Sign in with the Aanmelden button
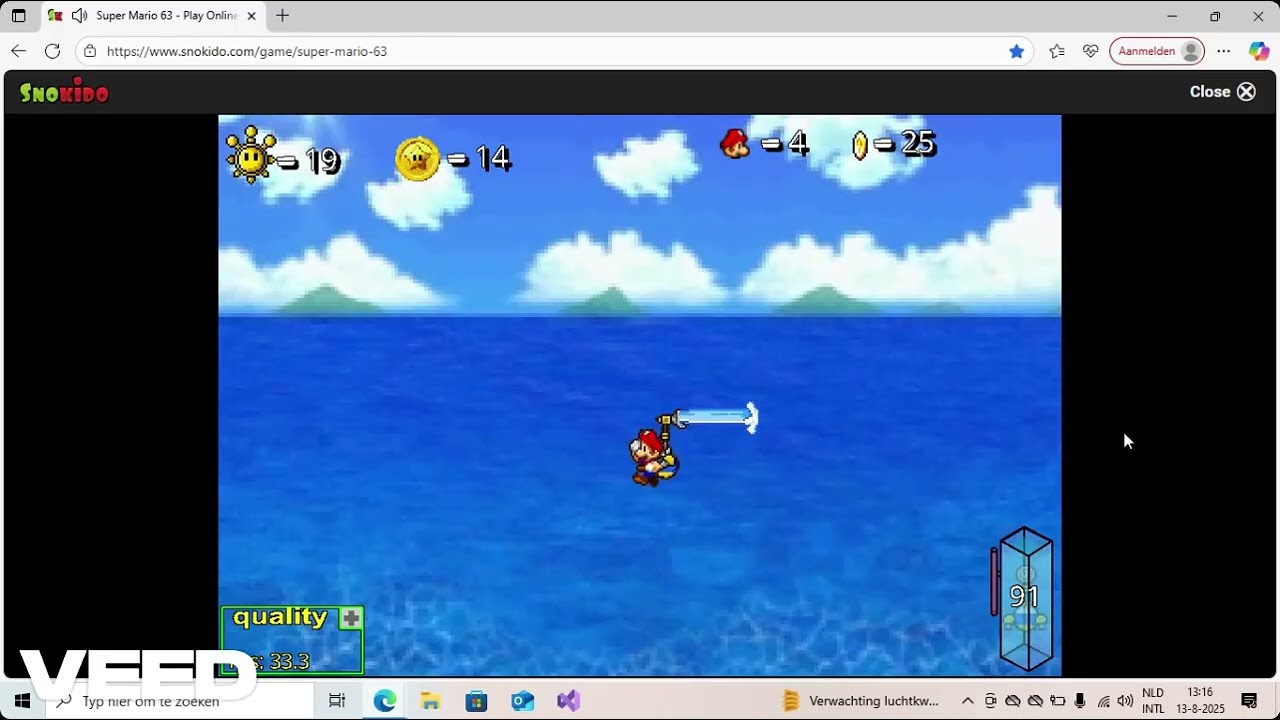 click(1157, 51)
